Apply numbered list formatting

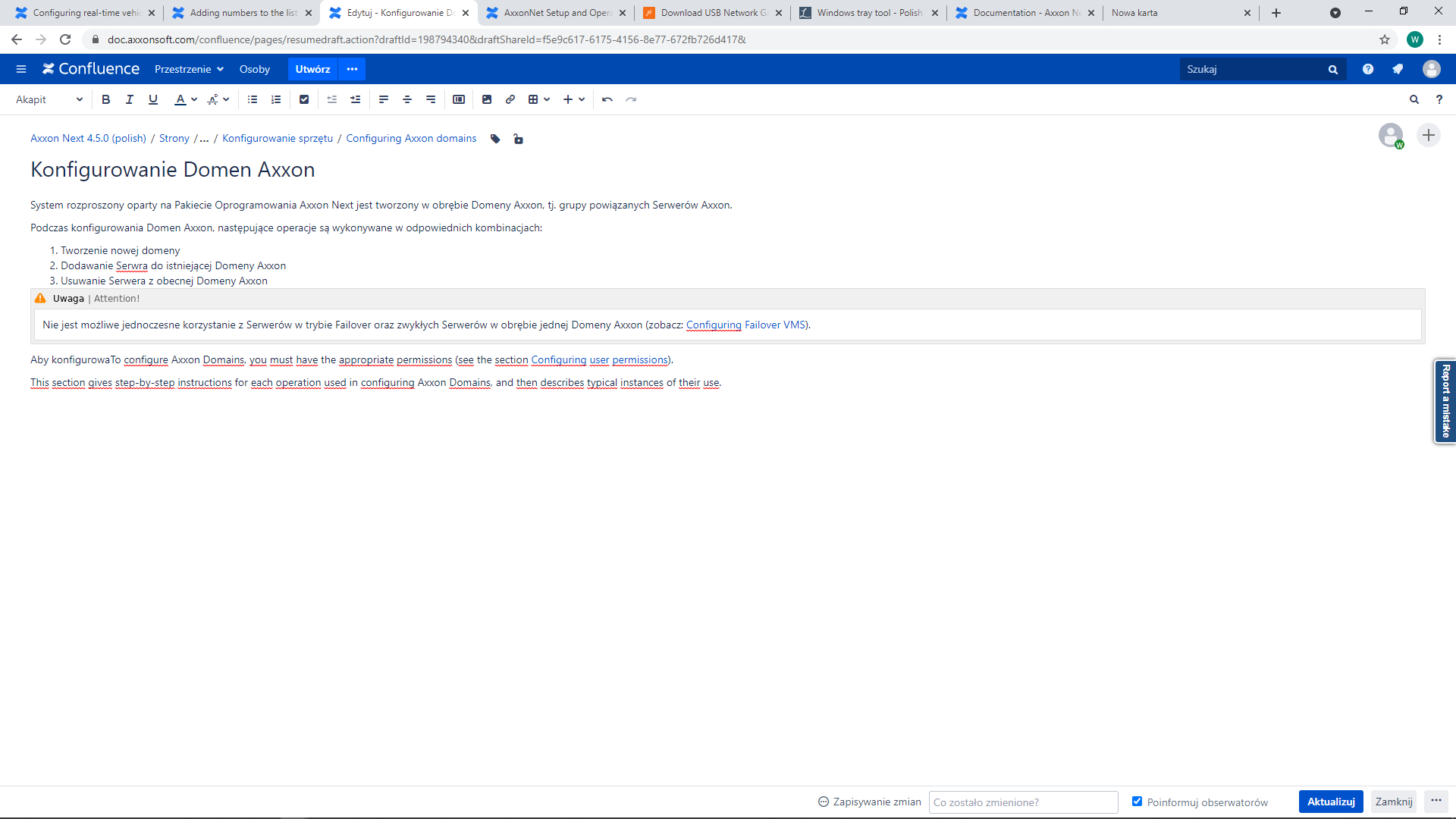276,99
